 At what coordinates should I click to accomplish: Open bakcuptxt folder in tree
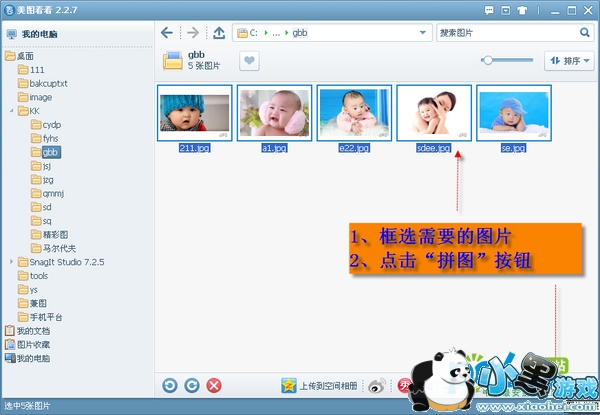point(43,83)
